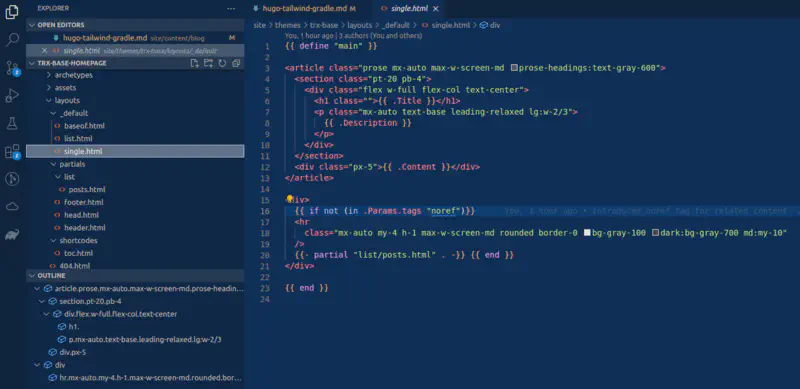The image size is (800, 389).
Task: Click bg-gray-100 color swatch on line 18
Action: click(x=587, y=233)
